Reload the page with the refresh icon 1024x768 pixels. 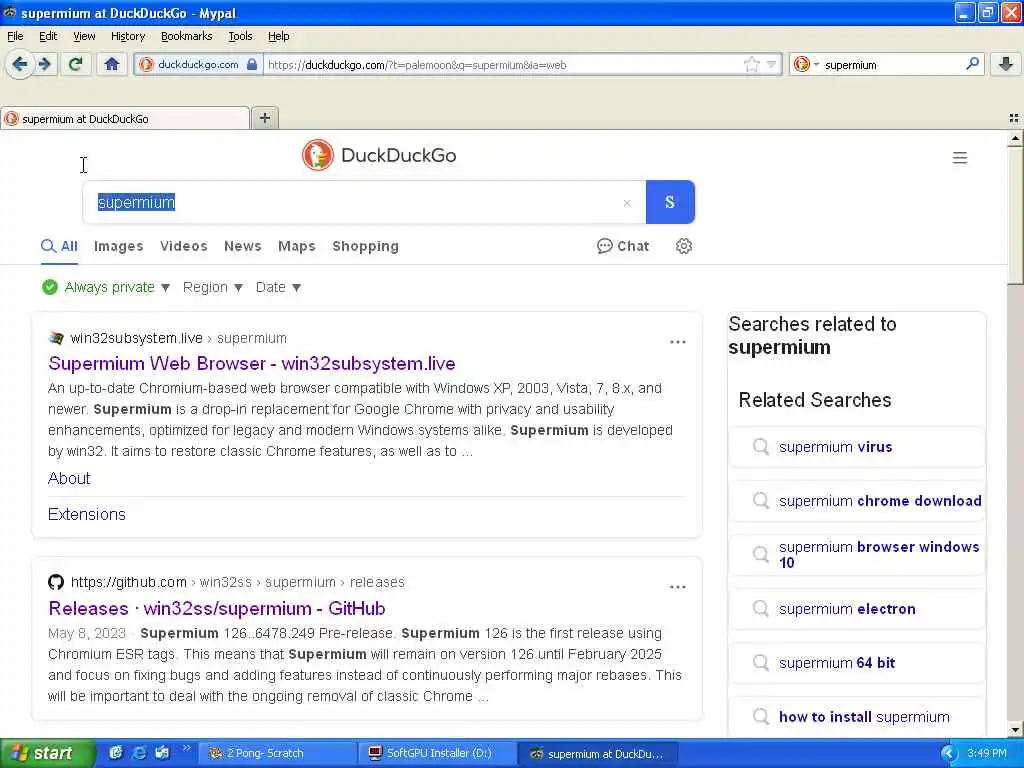(x=76, y=65)
